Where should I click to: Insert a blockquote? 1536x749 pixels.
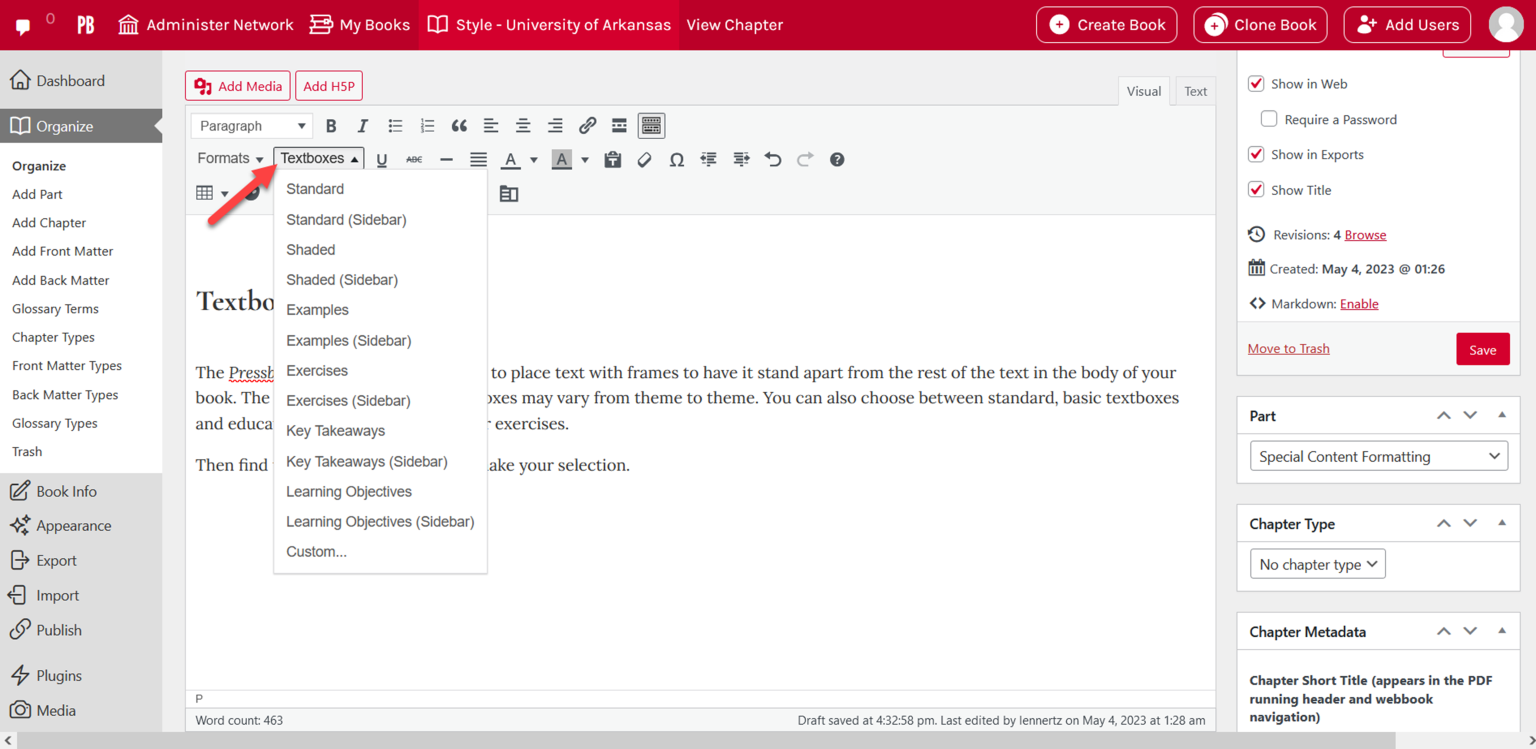click(x=459, y=125)
